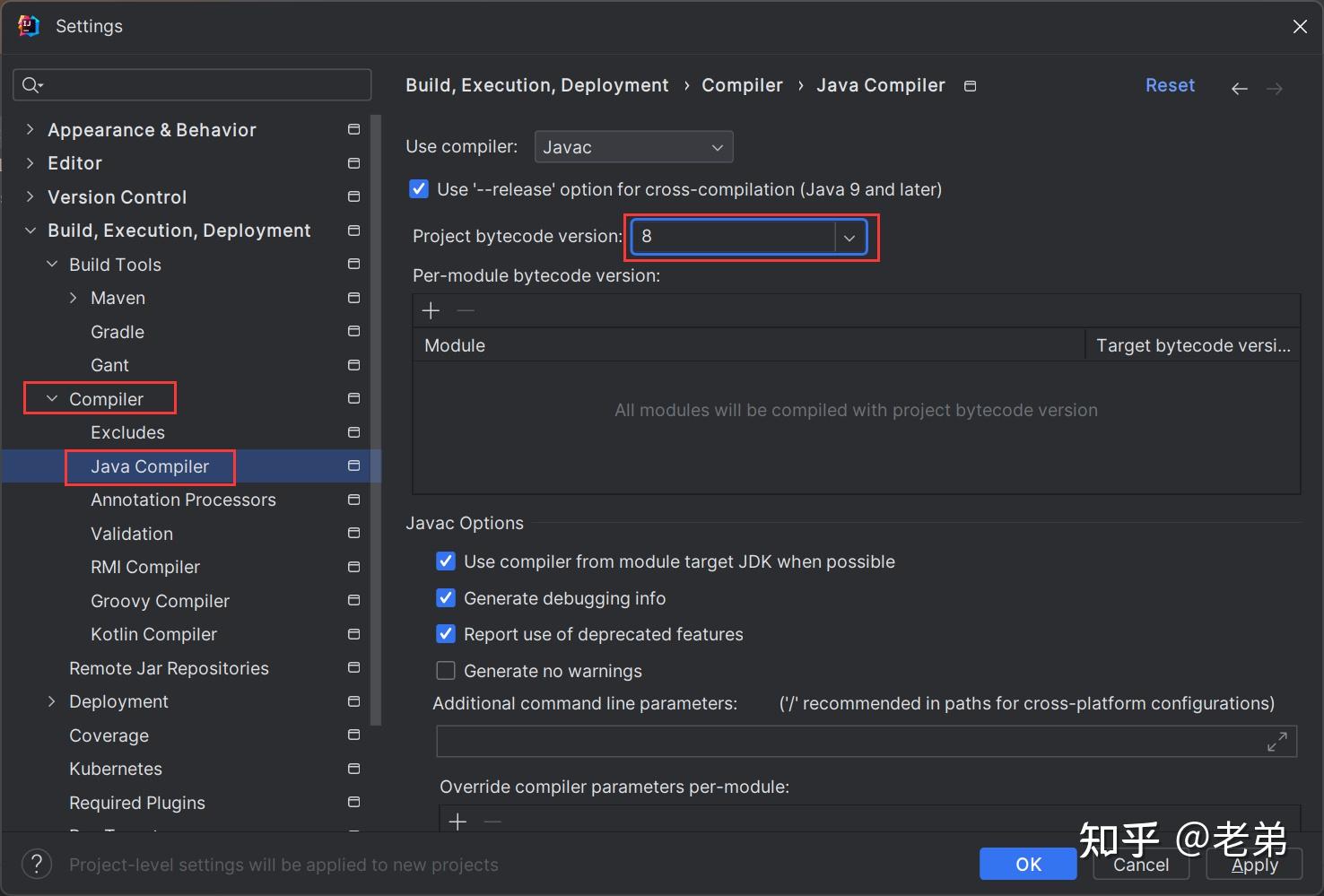Select Annotation Processors in settings tree
Viewport: 1324px width, 896px height.
coord(183,500)
